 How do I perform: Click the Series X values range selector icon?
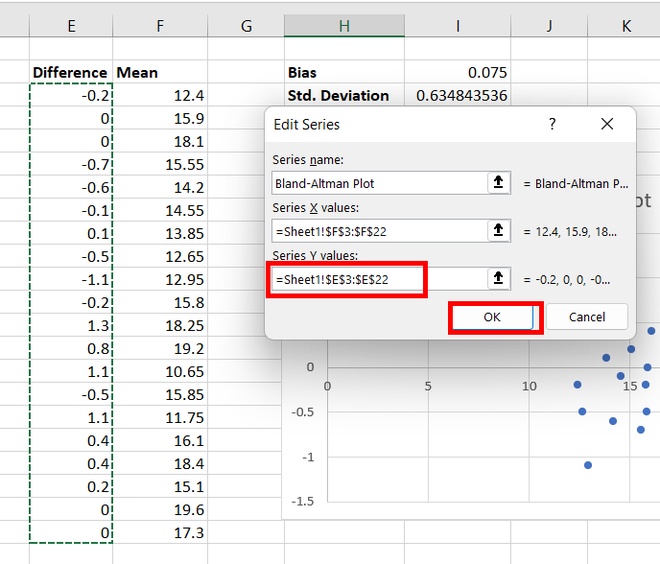(498, 230)
